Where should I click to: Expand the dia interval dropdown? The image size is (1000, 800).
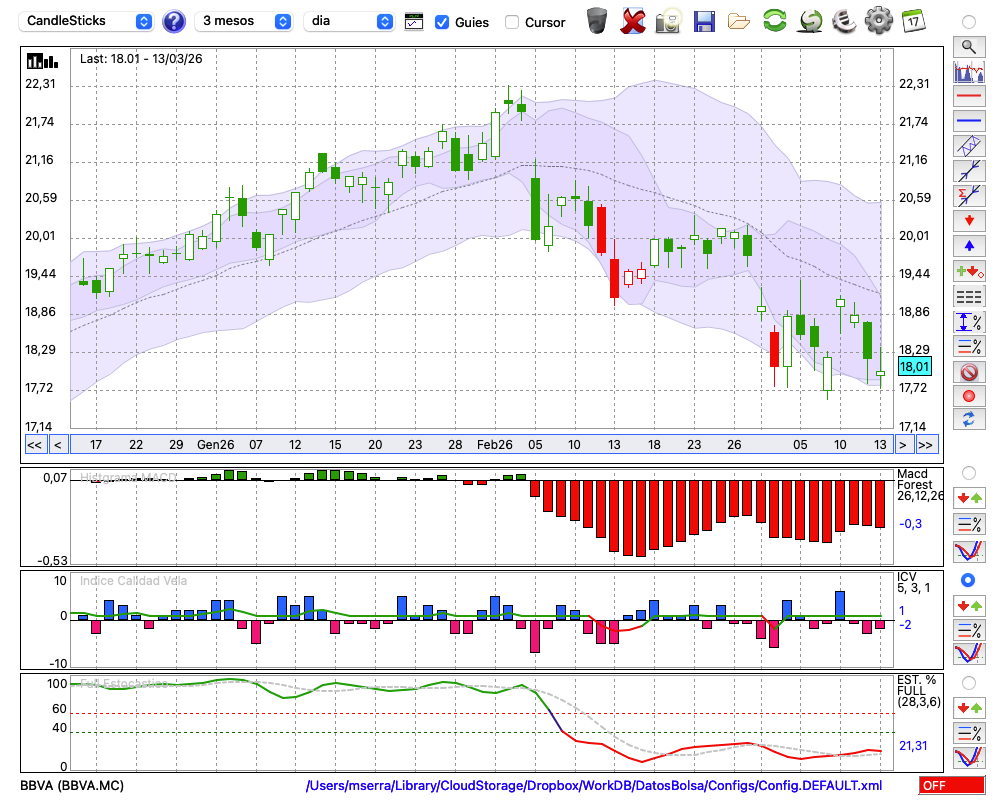tap(349, 21)
